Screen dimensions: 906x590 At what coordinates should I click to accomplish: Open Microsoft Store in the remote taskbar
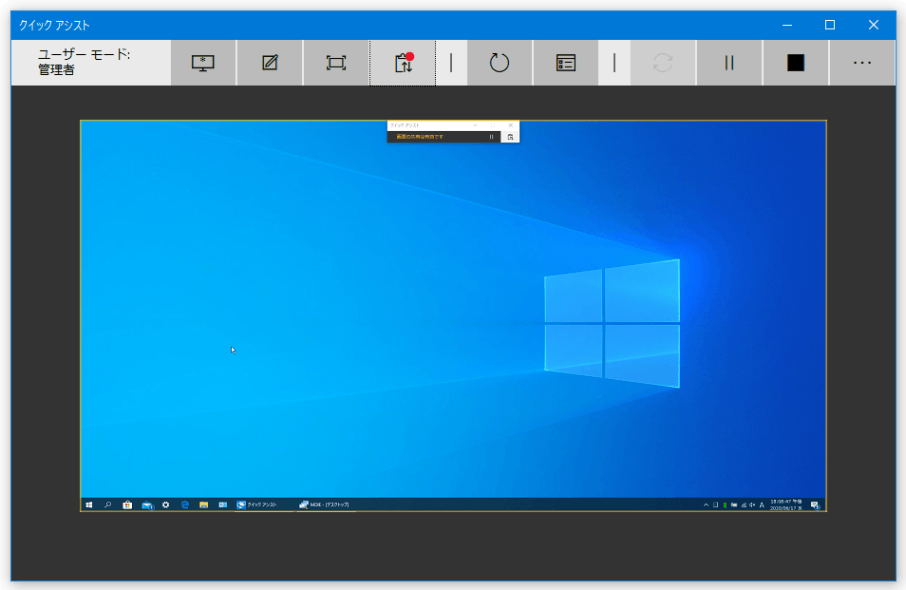point(127,505)
